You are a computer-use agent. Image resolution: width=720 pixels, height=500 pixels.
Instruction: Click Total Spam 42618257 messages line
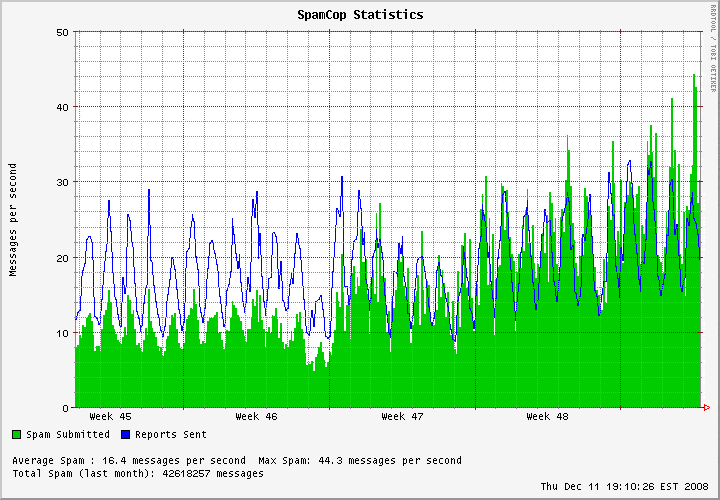coord(138,473)
